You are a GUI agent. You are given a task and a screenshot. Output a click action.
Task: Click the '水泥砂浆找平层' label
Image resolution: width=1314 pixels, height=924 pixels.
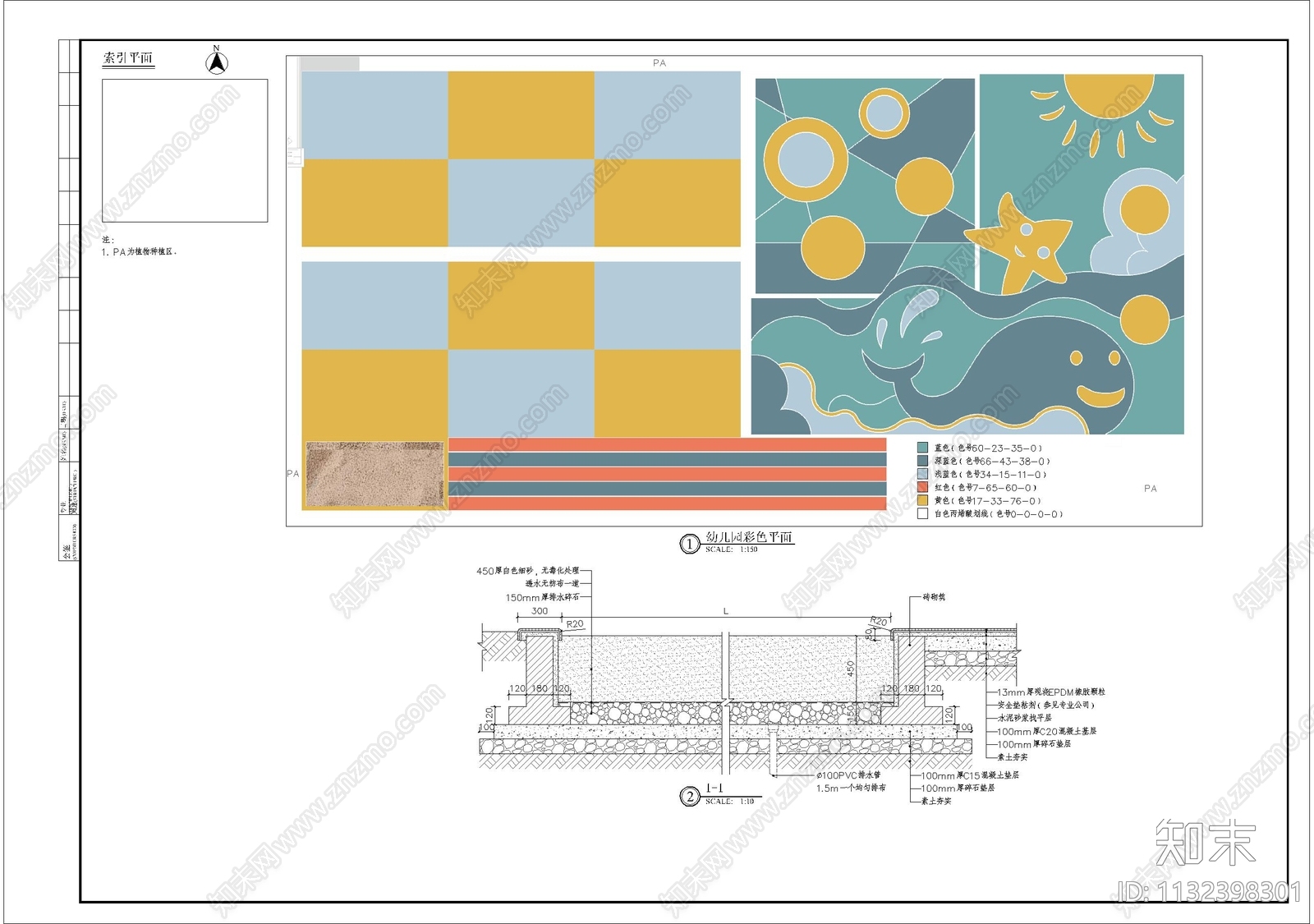(1024, 718)
